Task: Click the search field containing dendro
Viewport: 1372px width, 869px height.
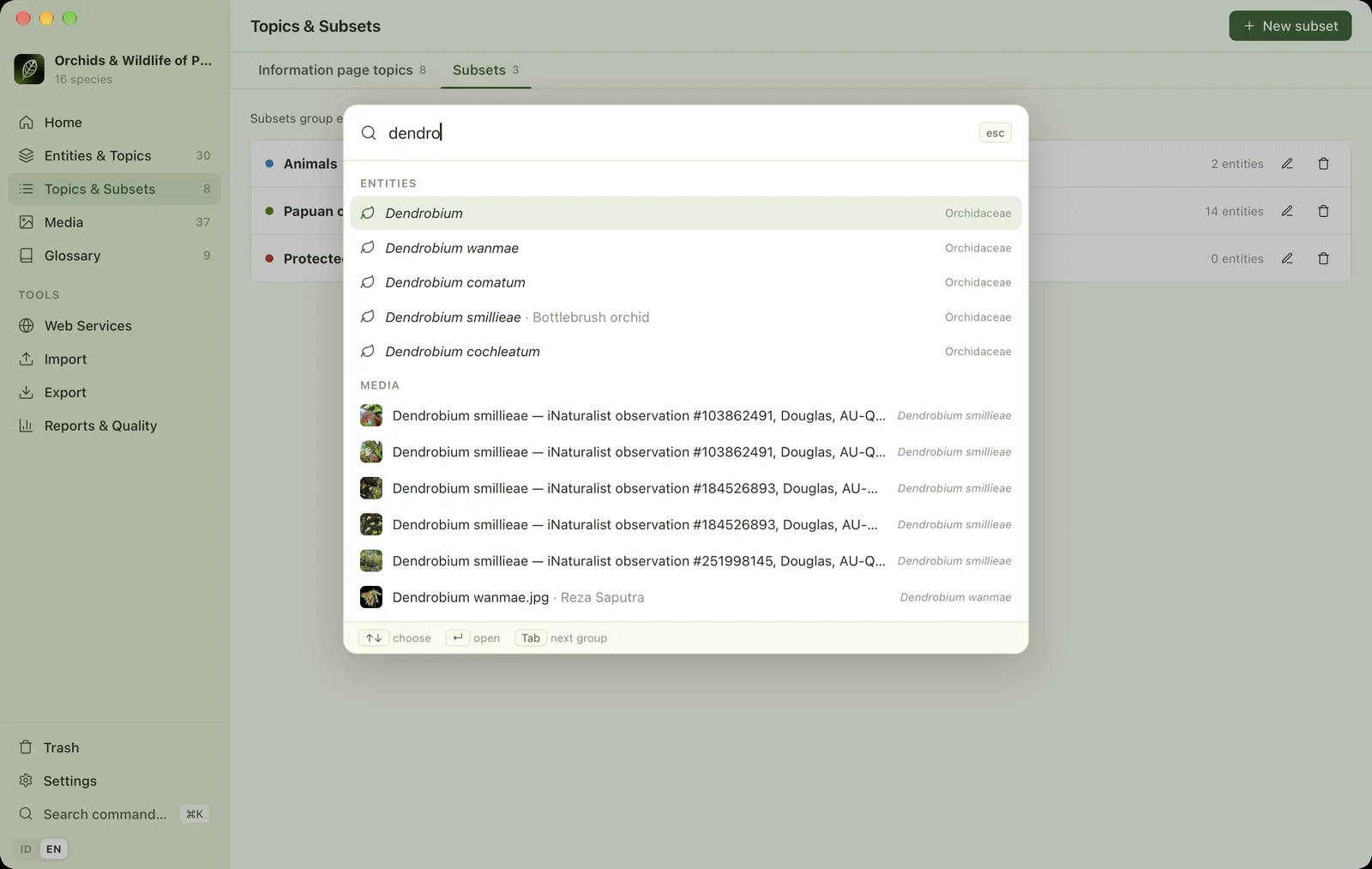Action: point(677,133)
